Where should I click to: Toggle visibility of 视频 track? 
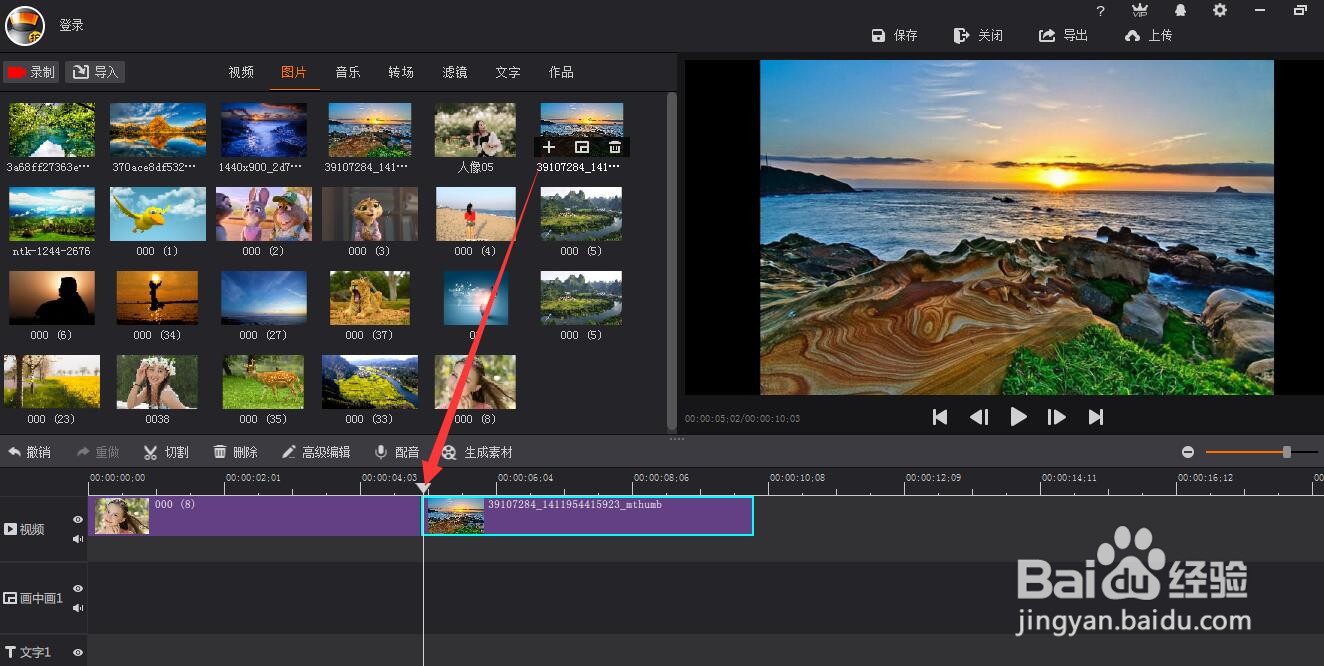(x=78, y=519)
